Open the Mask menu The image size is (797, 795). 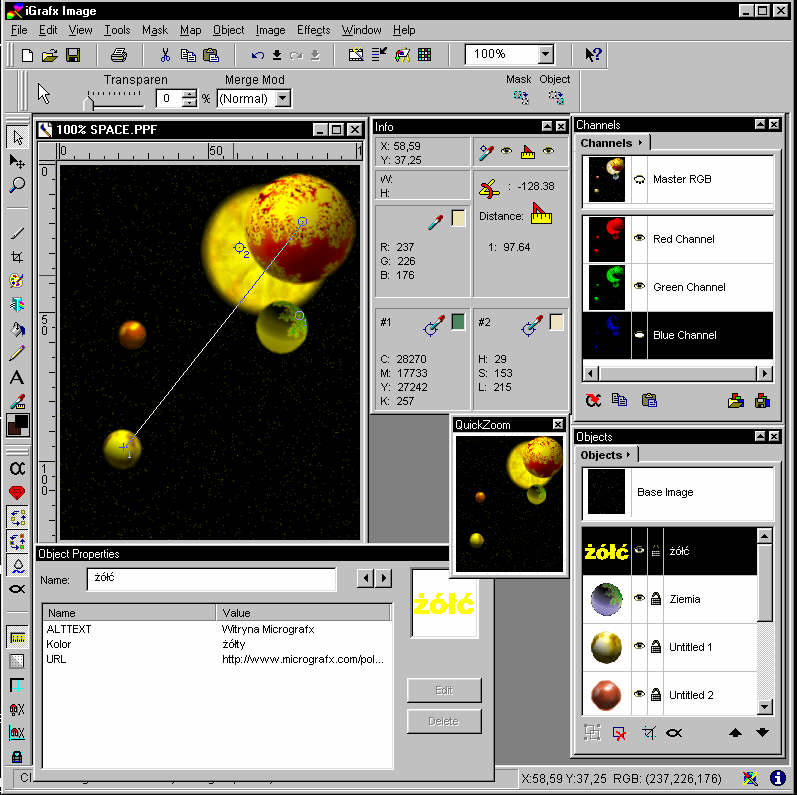coord(154,30)
